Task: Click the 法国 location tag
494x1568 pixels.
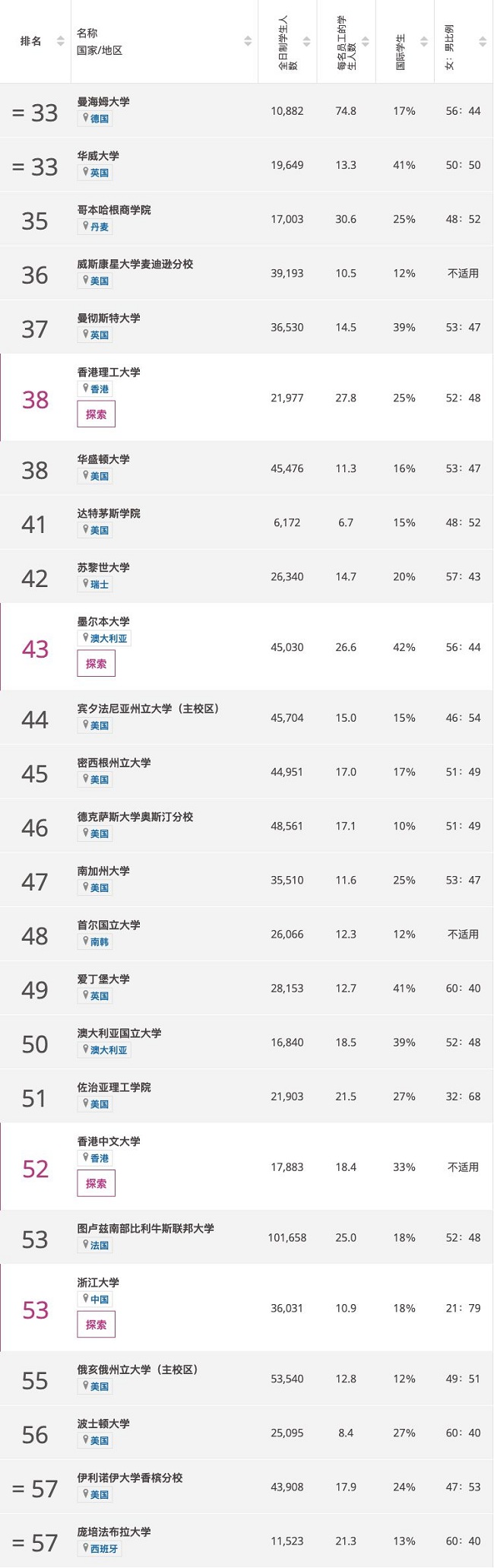Action: pos(97,1246)
